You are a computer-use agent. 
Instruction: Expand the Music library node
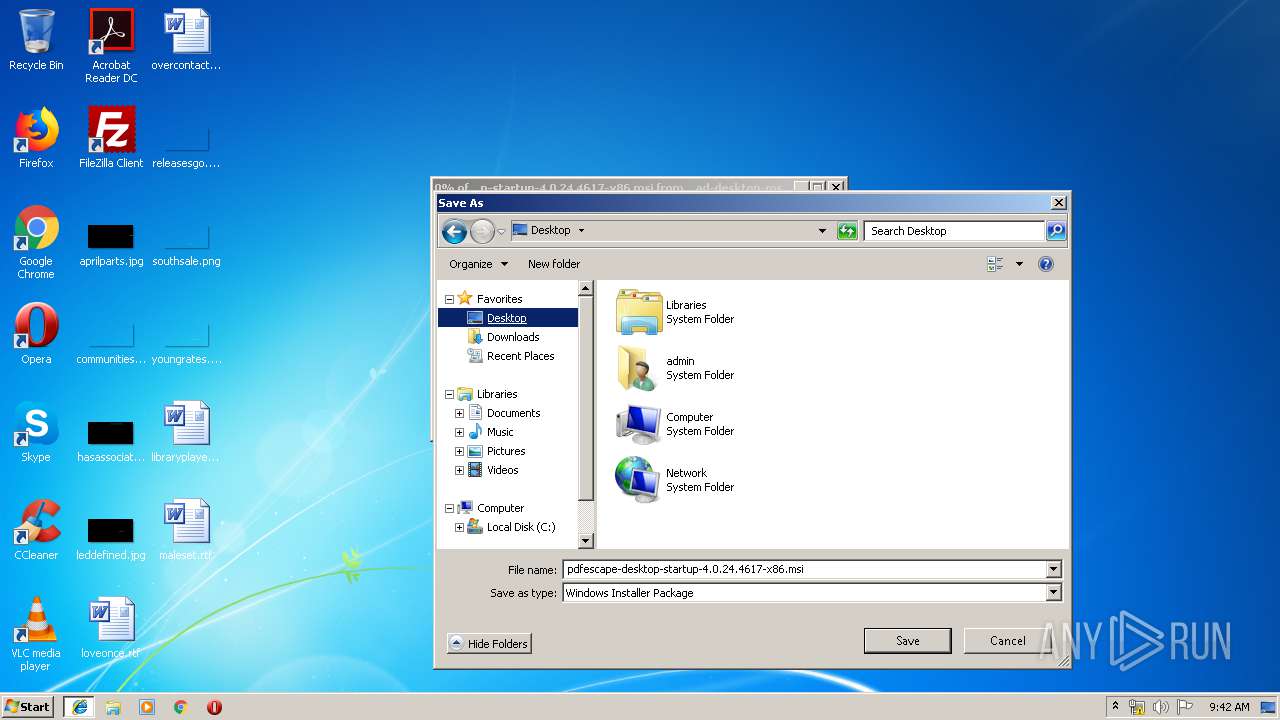tap(459, 432)
